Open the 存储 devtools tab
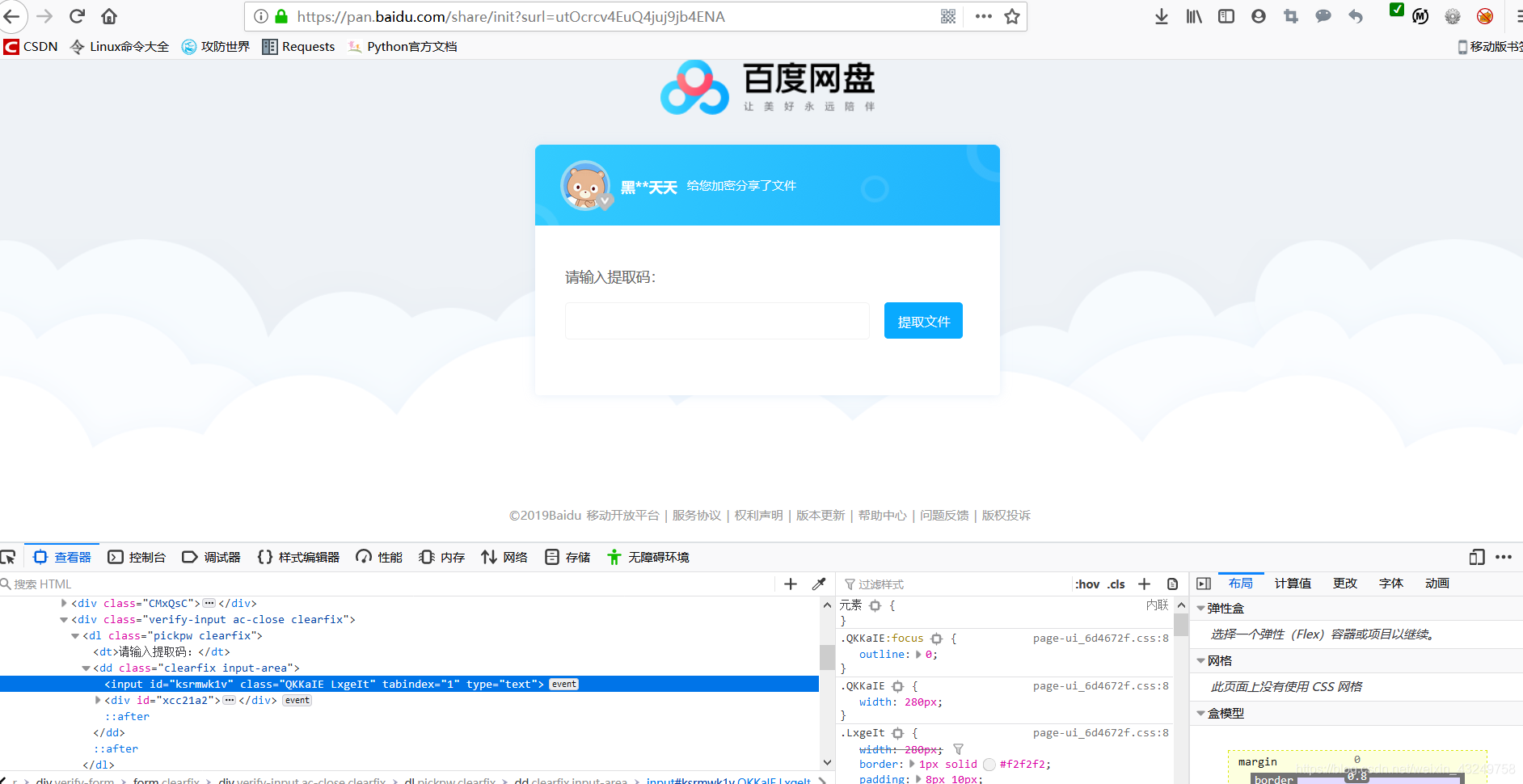Image resolution: width=1523 pixels, height=784 pixels. pyautogui.click(x=567, y=557)
